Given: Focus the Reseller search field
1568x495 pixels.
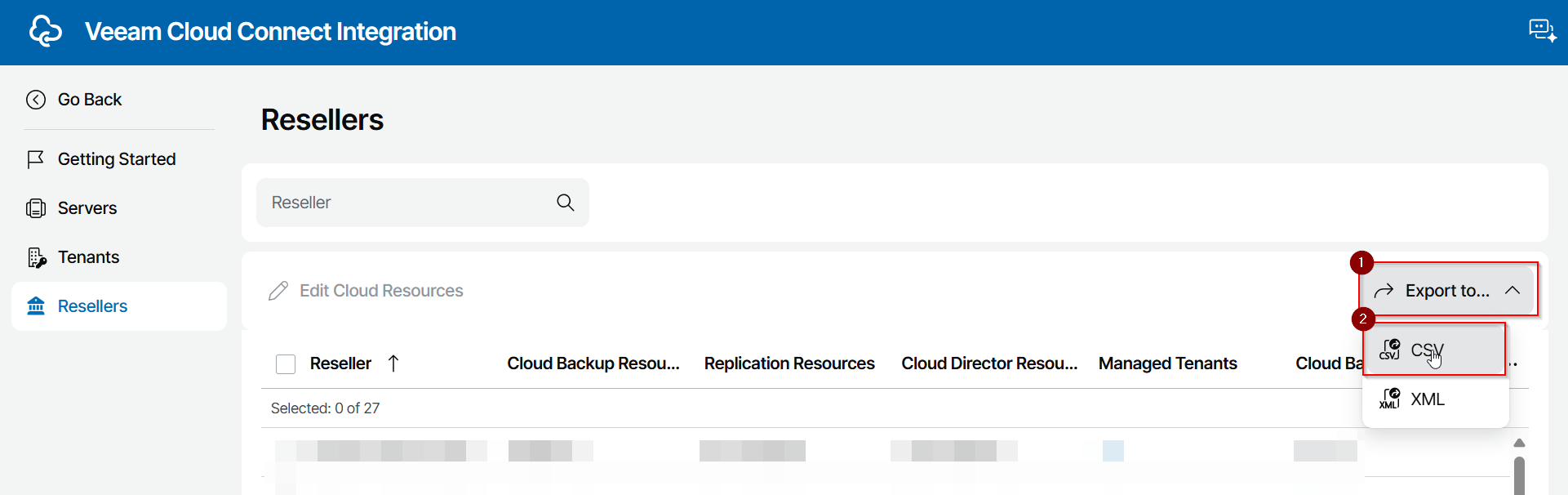Looking at the screenshot, I should 423,203.
